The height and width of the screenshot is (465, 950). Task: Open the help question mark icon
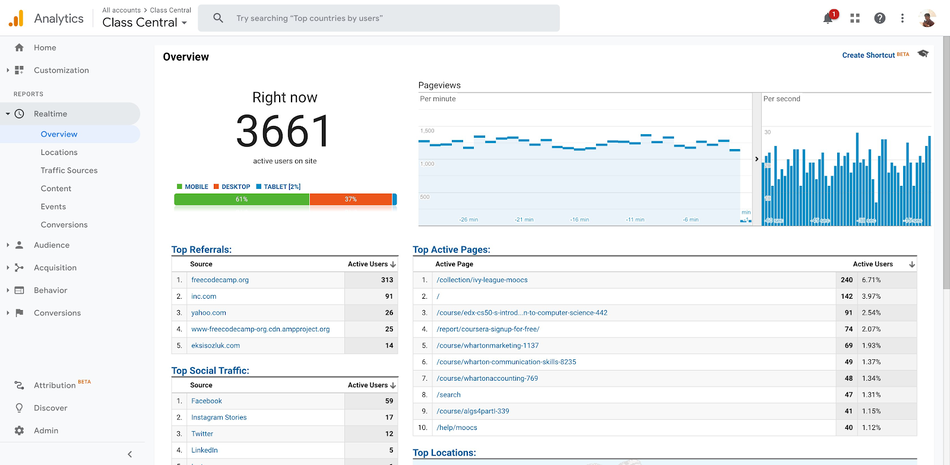[880, 18]
